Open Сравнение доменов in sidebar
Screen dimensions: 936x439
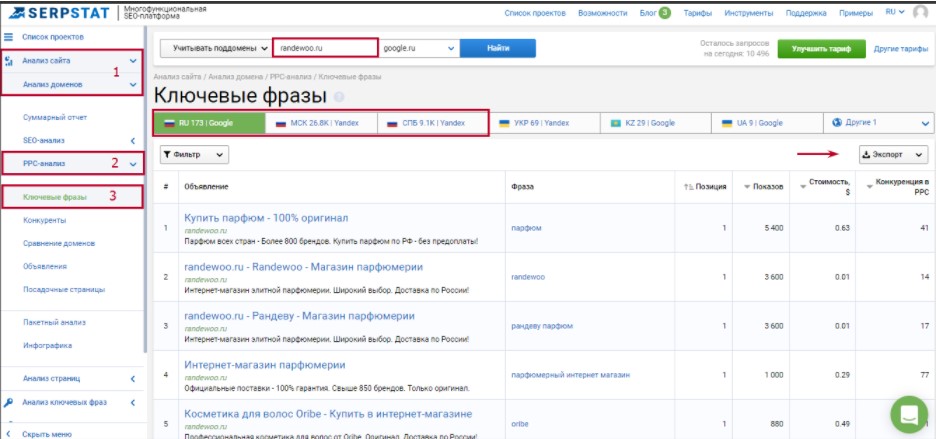(58, 244)
